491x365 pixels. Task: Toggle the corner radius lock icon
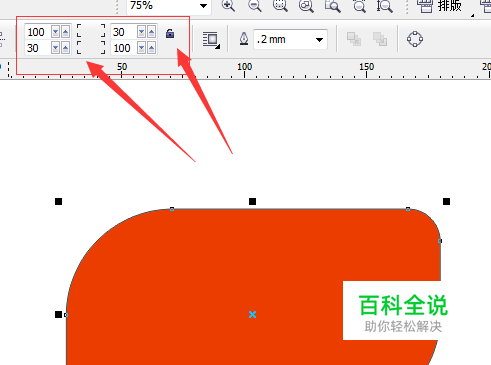click(170, 33)
